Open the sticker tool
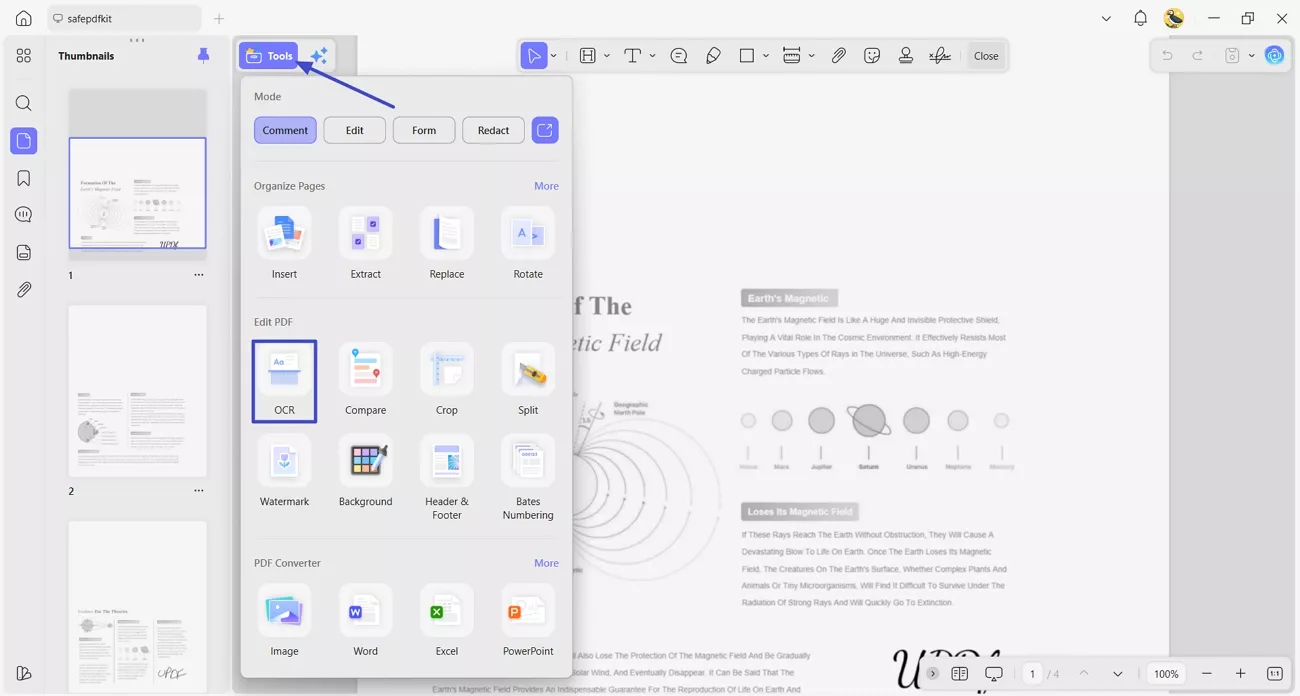The width and height of the screenshot is (1300, 696). tap(872, 56)
